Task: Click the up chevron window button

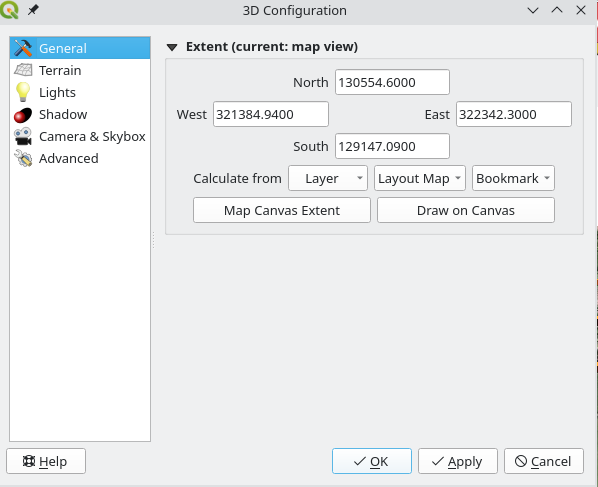Action: tap(557, 10)
